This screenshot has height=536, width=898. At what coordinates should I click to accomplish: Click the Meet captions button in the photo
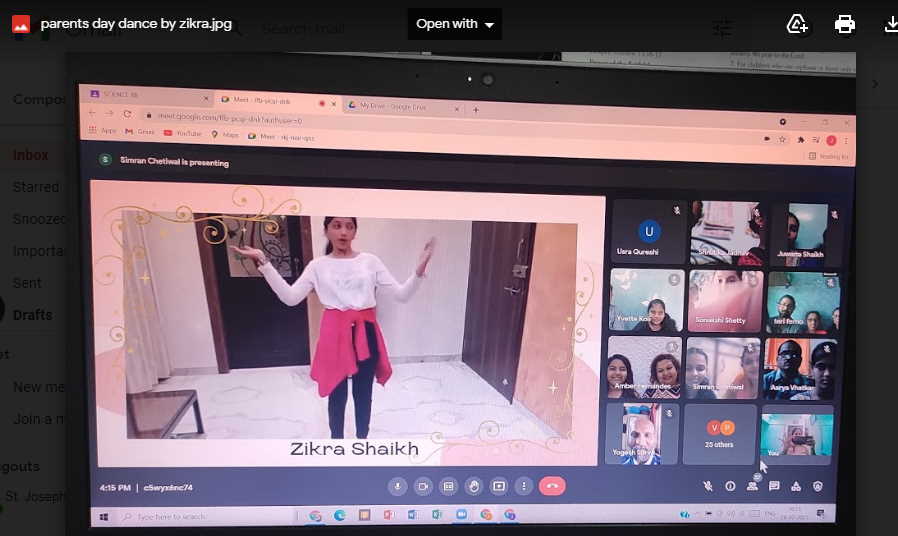(448, 486)
